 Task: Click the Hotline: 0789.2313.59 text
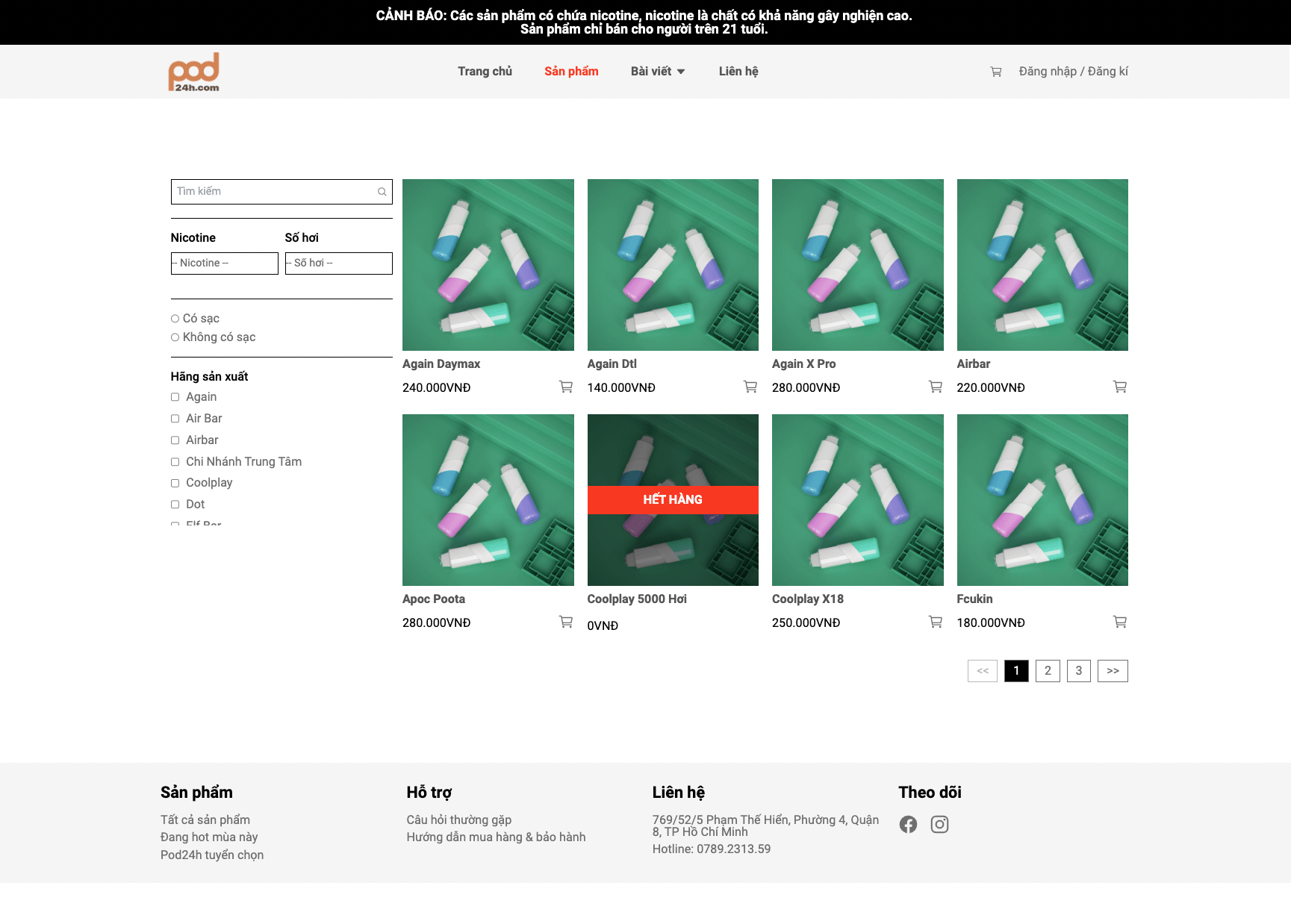(712, 849)
